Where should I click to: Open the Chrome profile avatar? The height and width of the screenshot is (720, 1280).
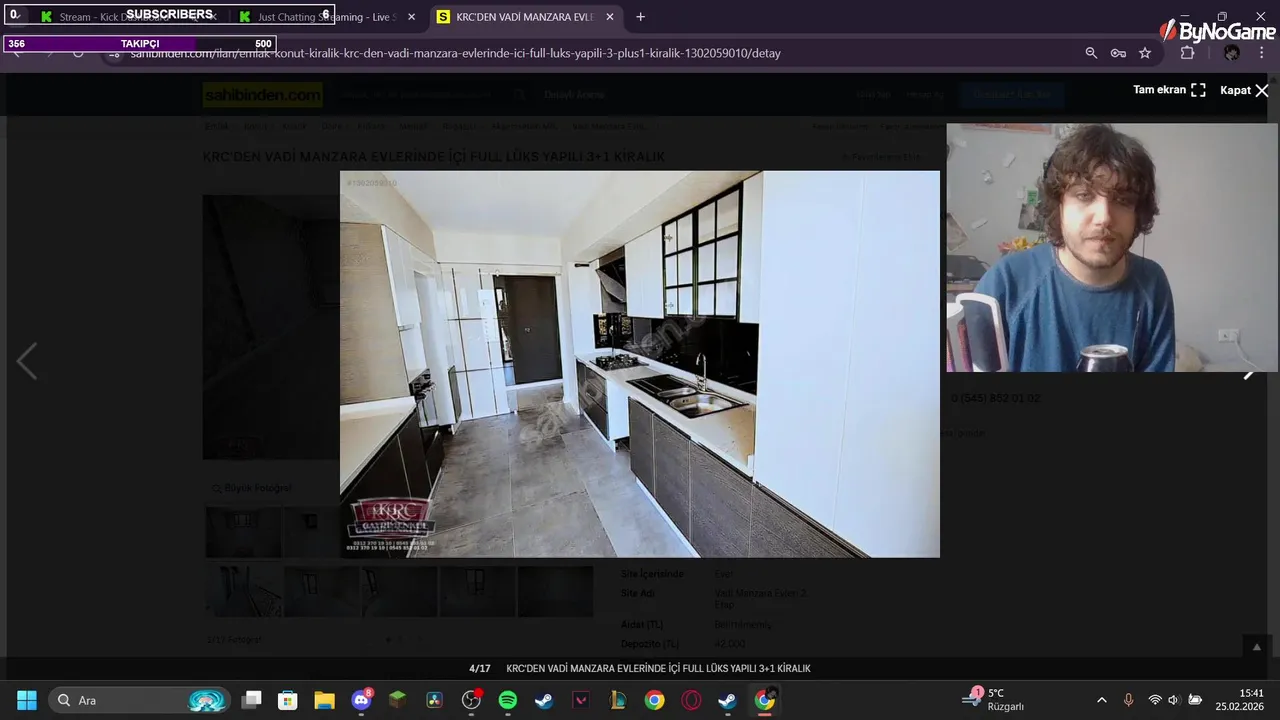click(1232, 53)
